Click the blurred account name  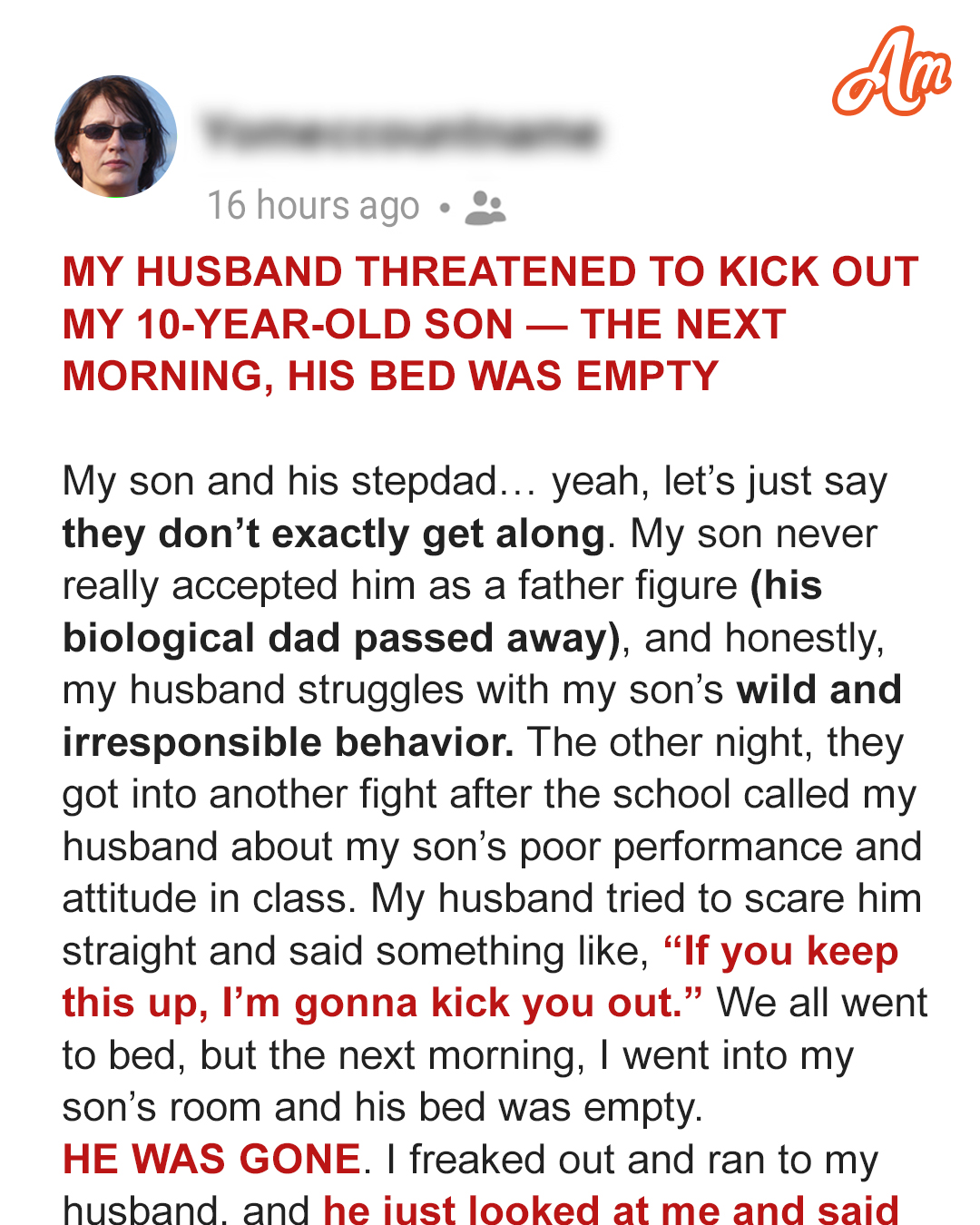[400, 132]
